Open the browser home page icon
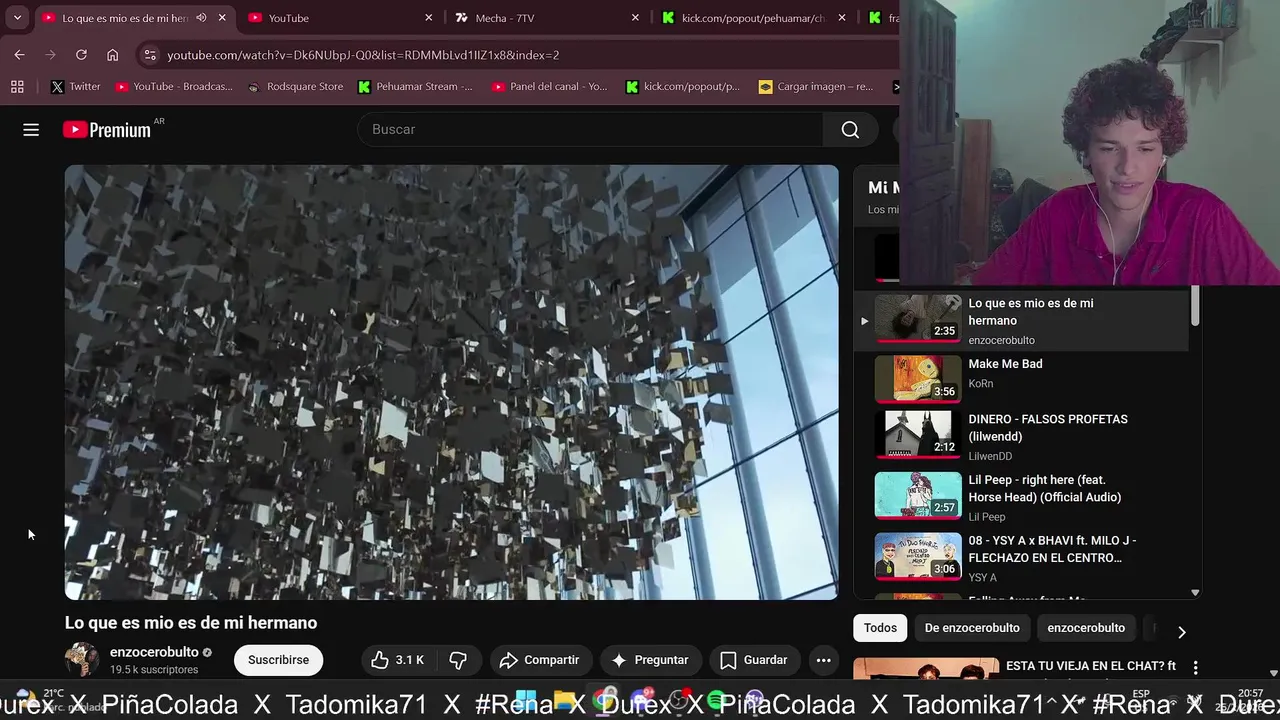The height and width of the screenshot is (720, 1280). (112, 55)
